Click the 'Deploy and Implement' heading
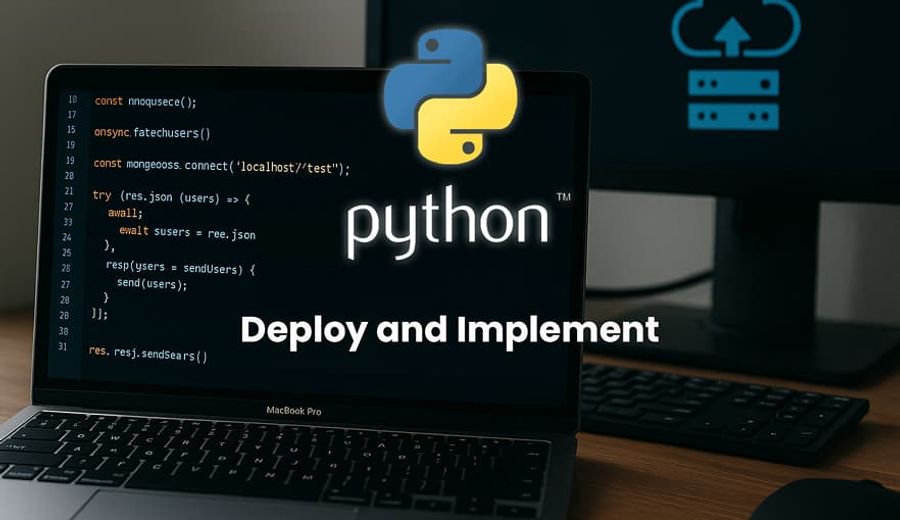This screenshot has width=900, height=520. (449, 331)
